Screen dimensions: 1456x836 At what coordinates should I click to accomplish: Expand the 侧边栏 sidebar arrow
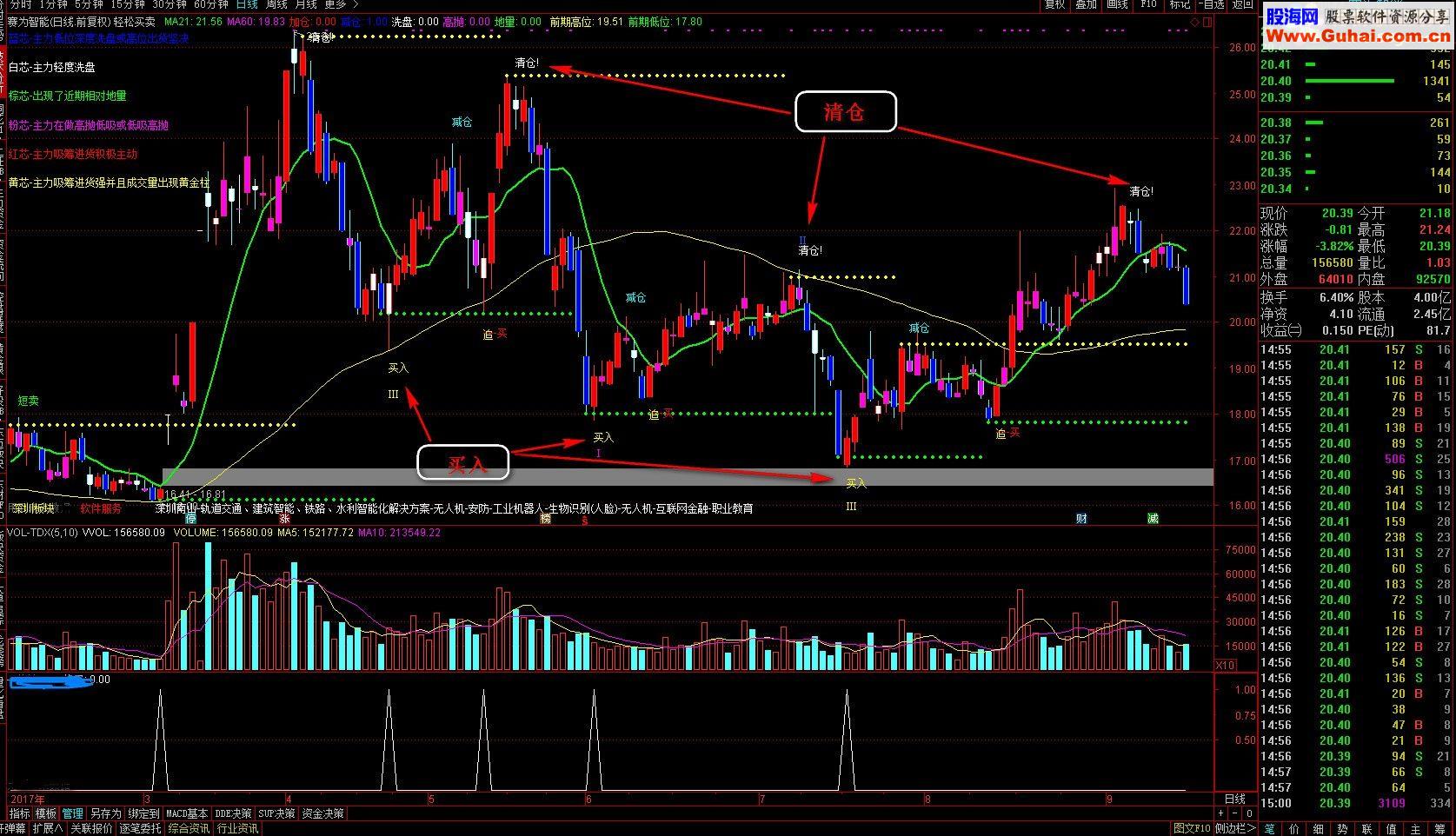pos(1234,829)
